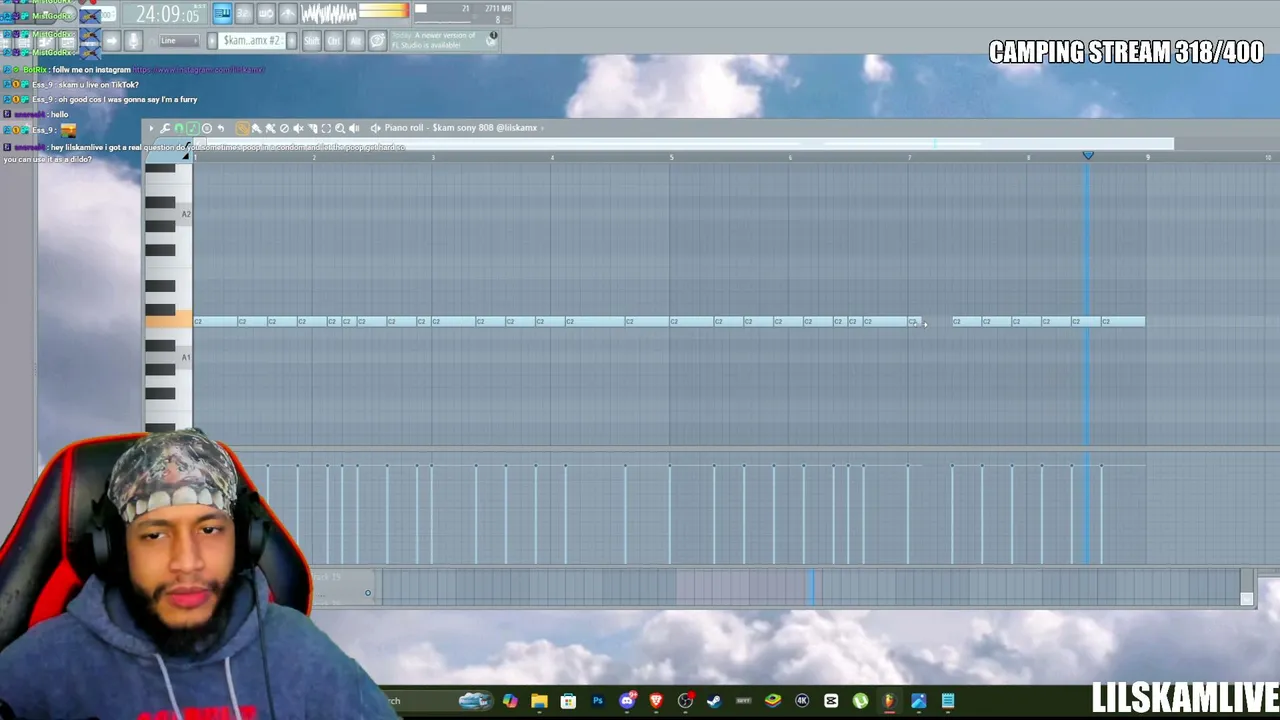Click the arrow left of the pattern selector
The height and width of the screenshot is (720, 1280).
click(212, 40)
